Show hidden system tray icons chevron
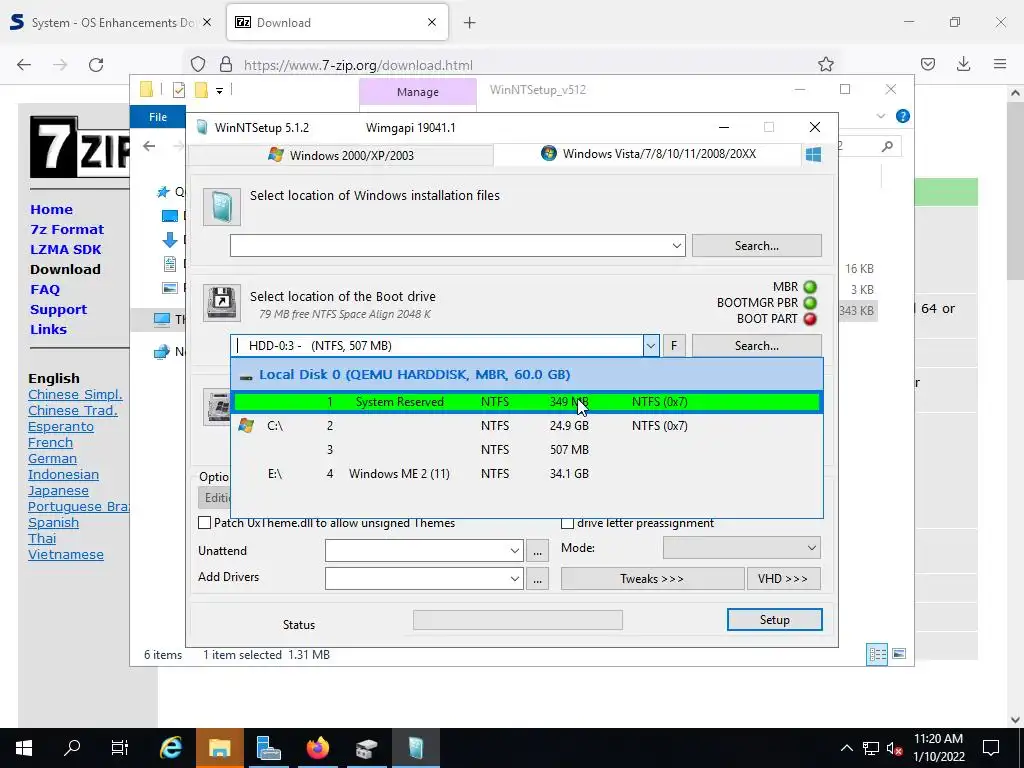This screenshot has width=1024, height=768. 846,748
